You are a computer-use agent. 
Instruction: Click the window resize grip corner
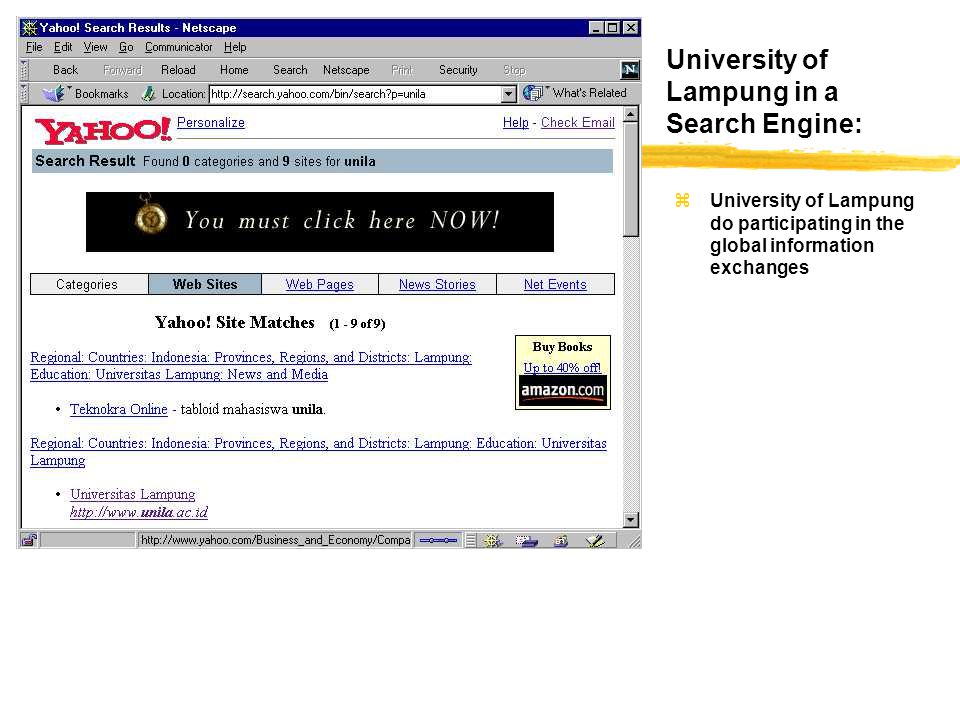(x=634, y=541)
